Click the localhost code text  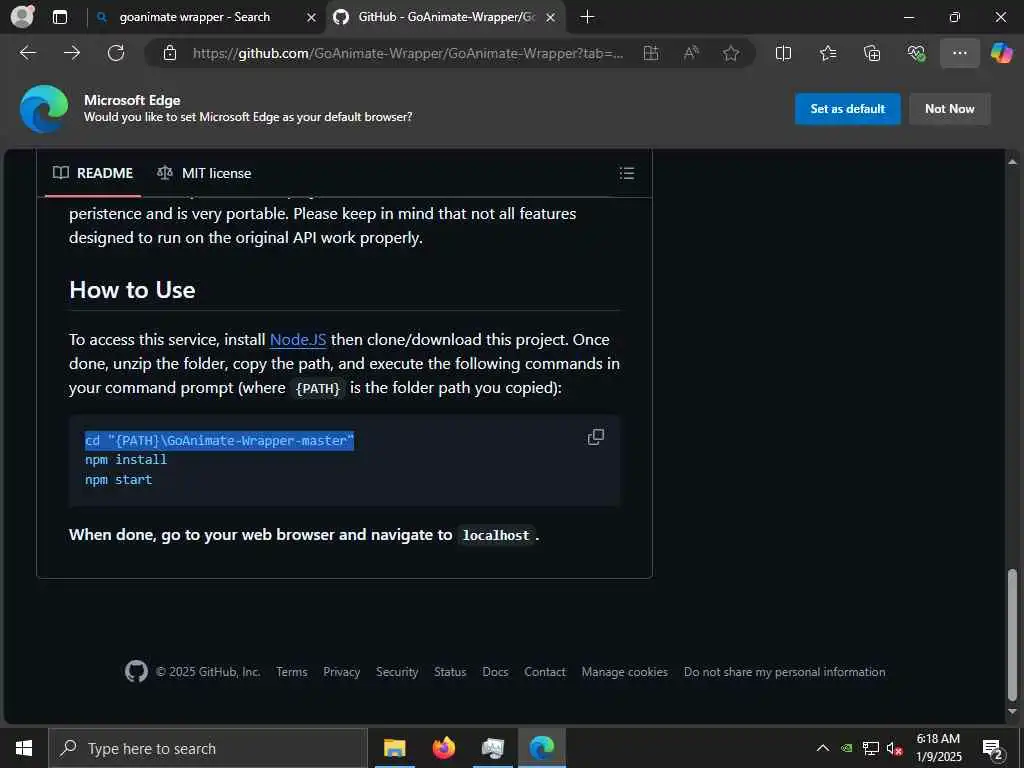click(x=496, y=536)
